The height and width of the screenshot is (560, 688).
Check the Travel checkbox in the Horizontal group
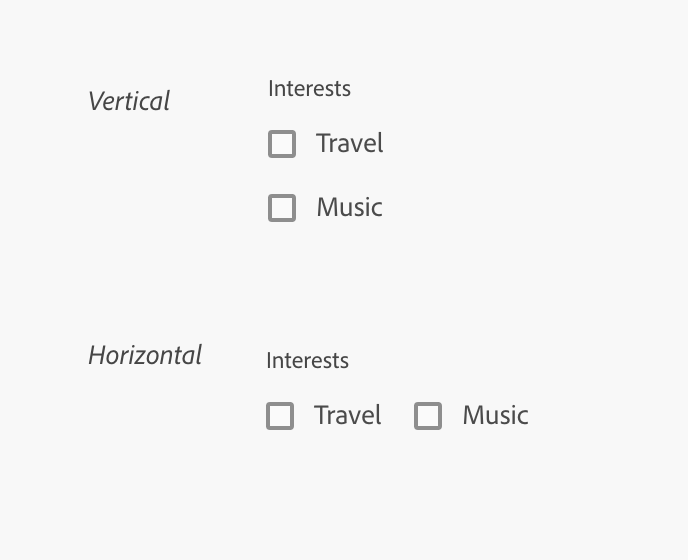tap(280, 416)
